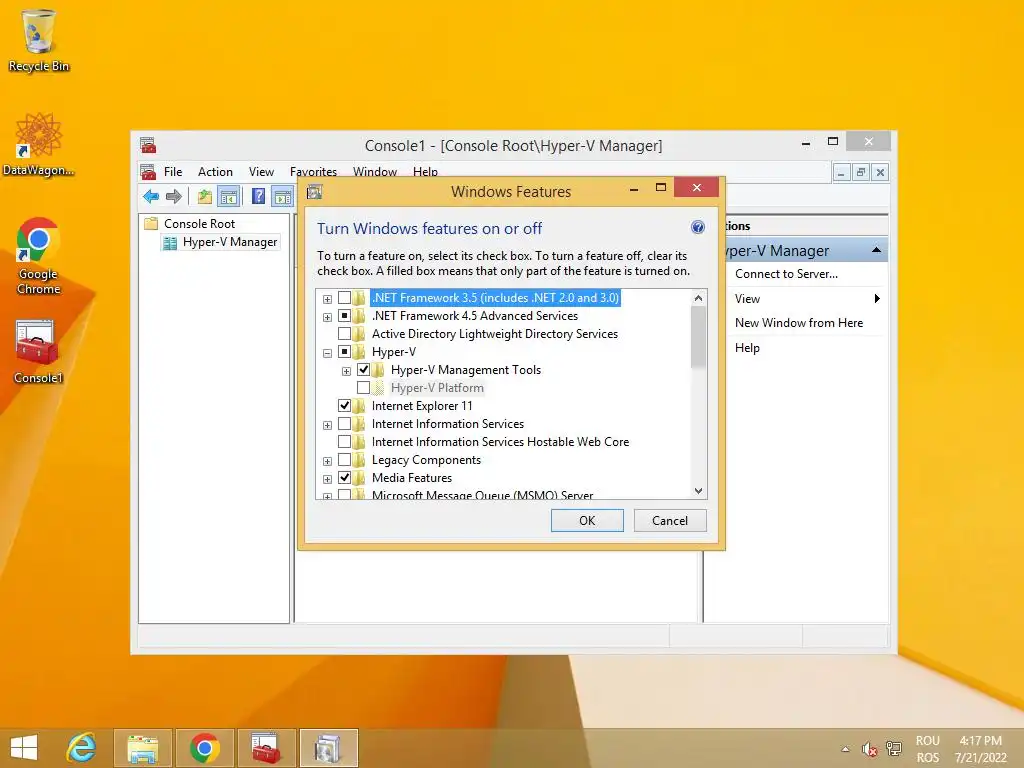
Task: Toggle Show/Hide Console Tree toolbar icon
Action: click(229, 196)
